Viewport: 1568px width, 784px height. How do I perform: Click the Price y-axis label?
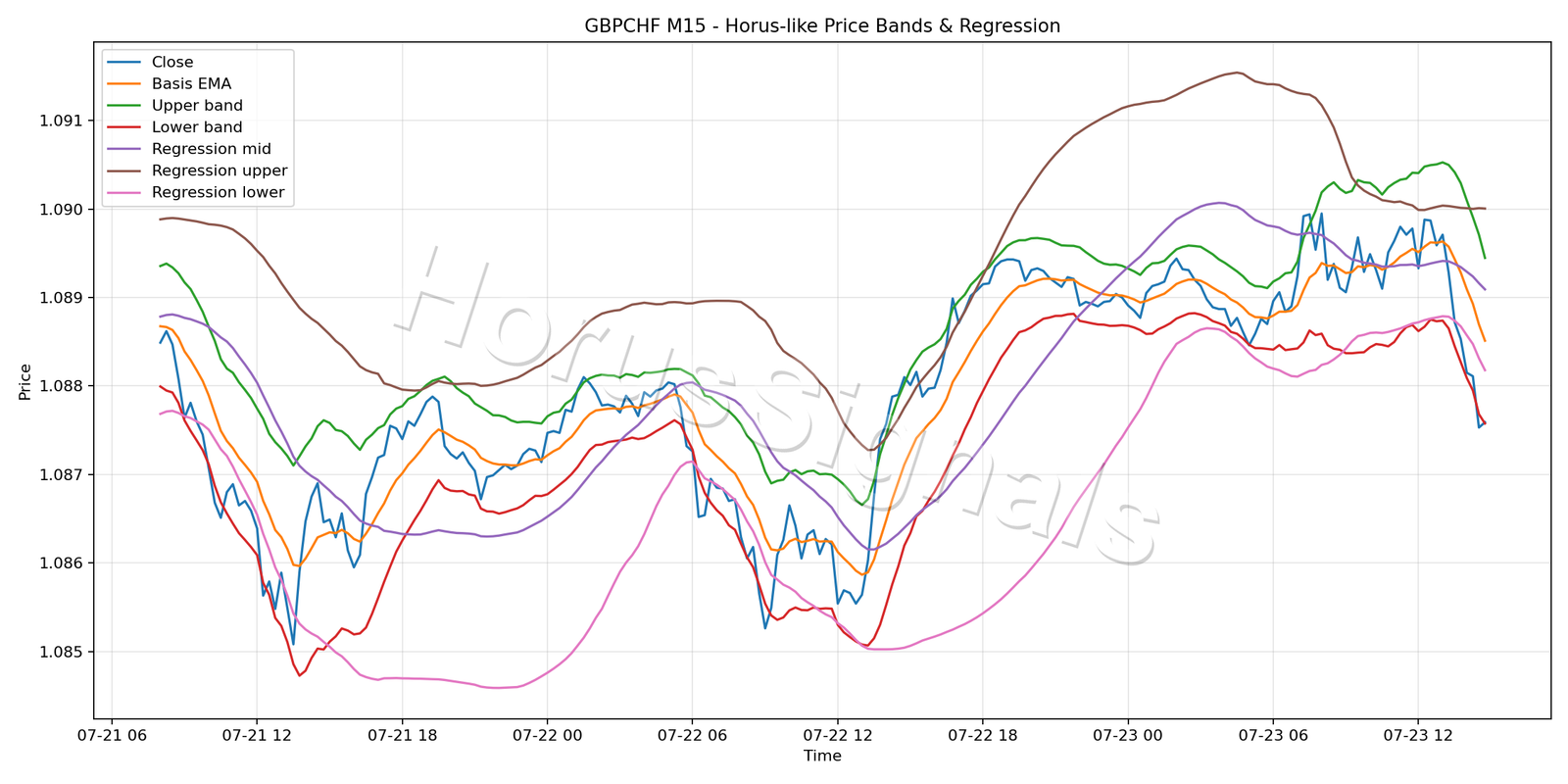[x=25, y=381]
